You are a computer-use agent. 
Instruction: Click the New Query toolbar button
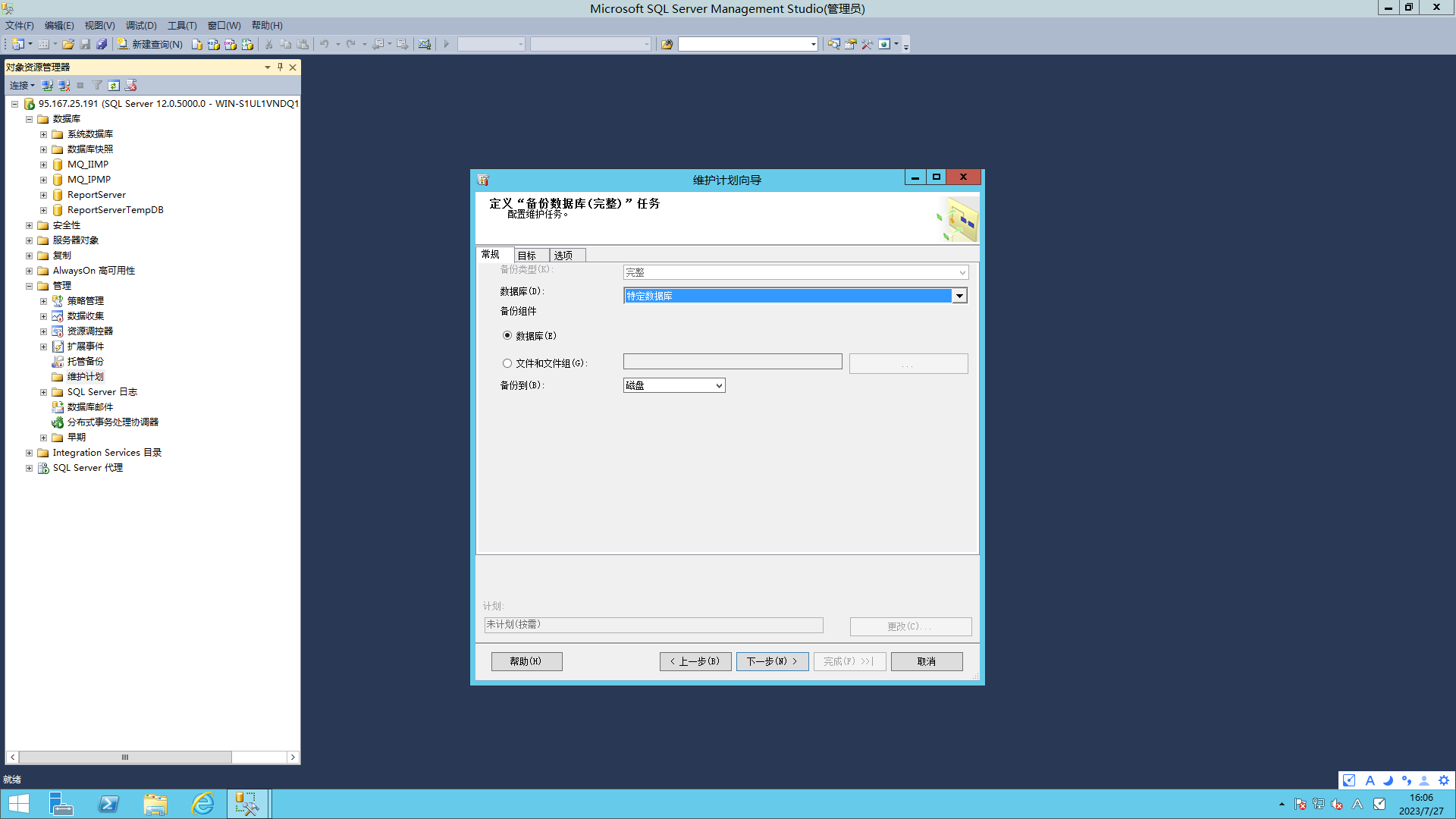pos(150,44)
